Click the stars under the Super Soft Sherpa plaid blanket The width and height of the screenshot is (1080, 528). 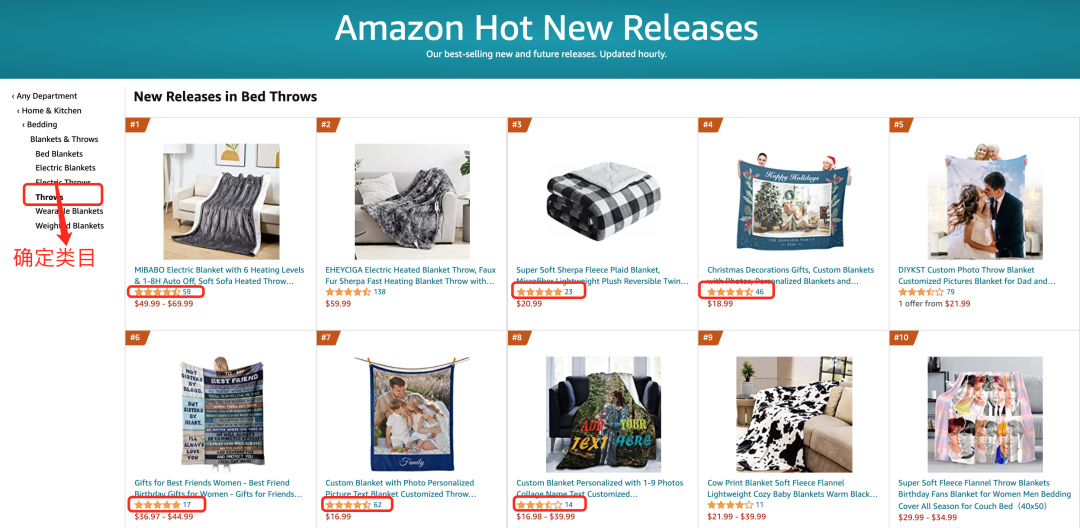(538, 292)
